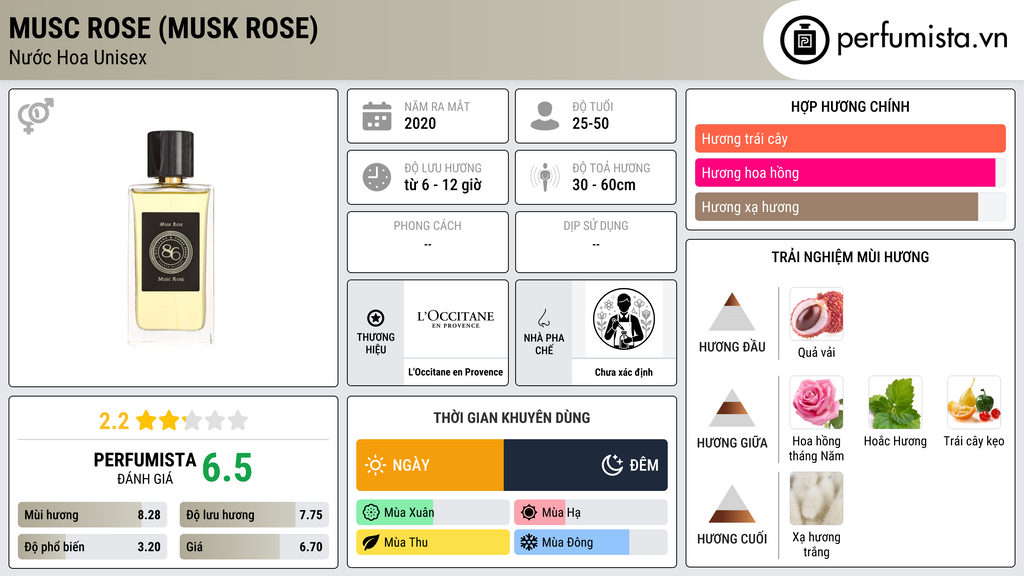Select the Đêm nighttime segment

point(586,465)
